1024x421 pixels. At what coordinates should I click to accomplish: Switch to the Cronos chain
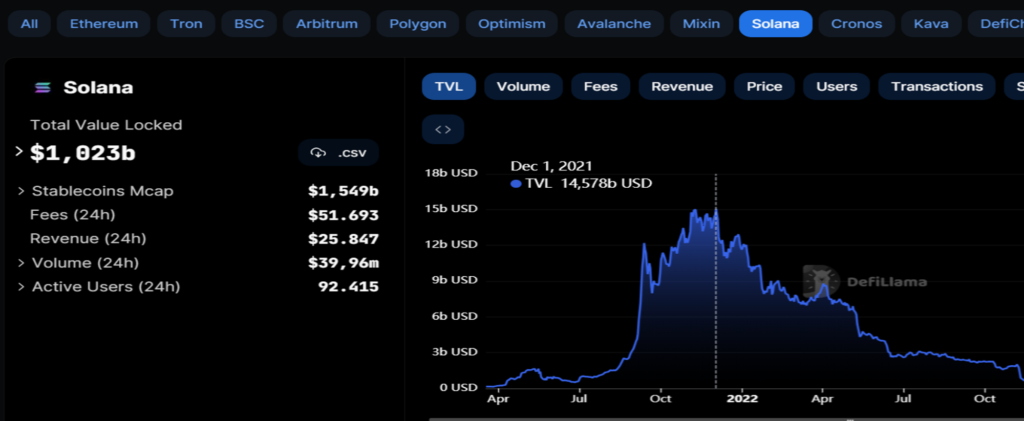click(856, 24)
